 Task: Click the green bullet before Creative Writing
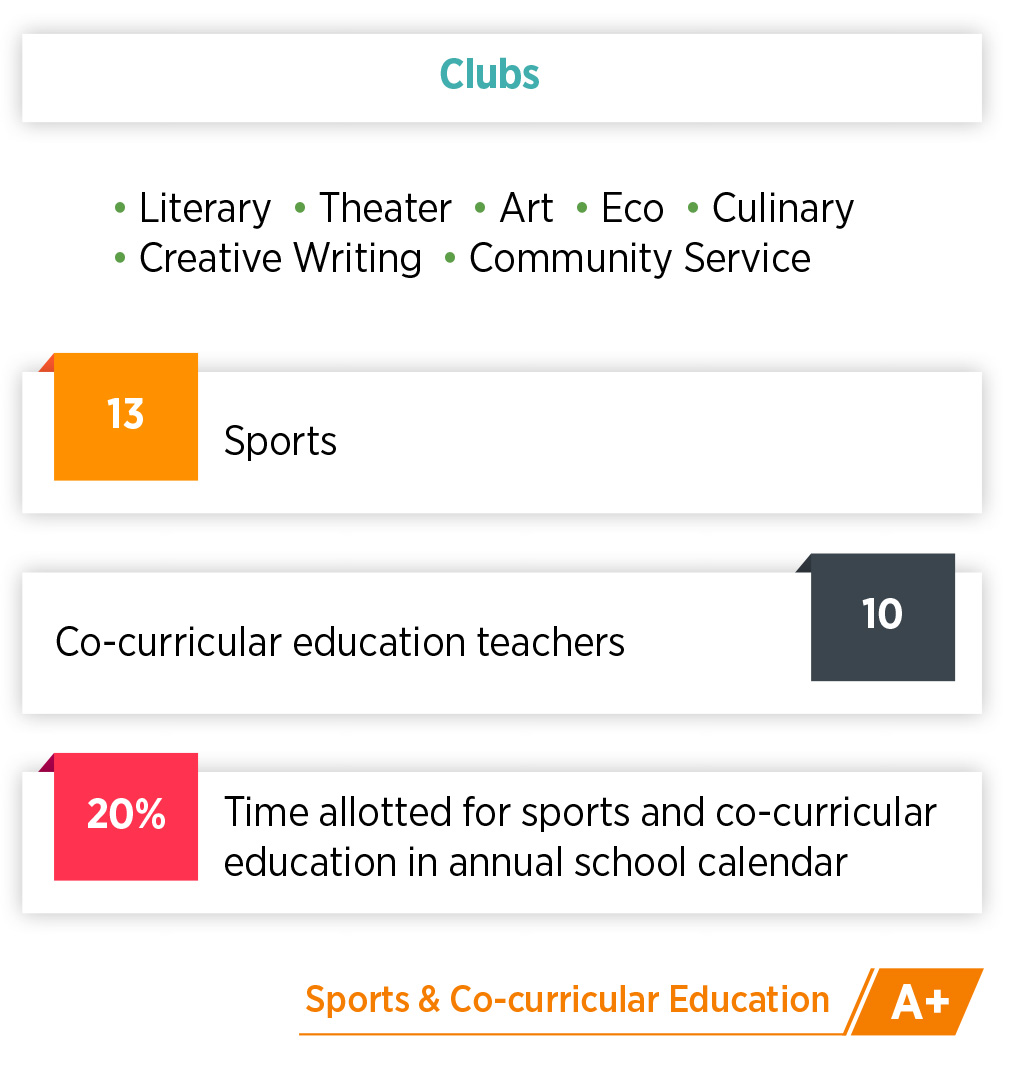coord(120,258)
